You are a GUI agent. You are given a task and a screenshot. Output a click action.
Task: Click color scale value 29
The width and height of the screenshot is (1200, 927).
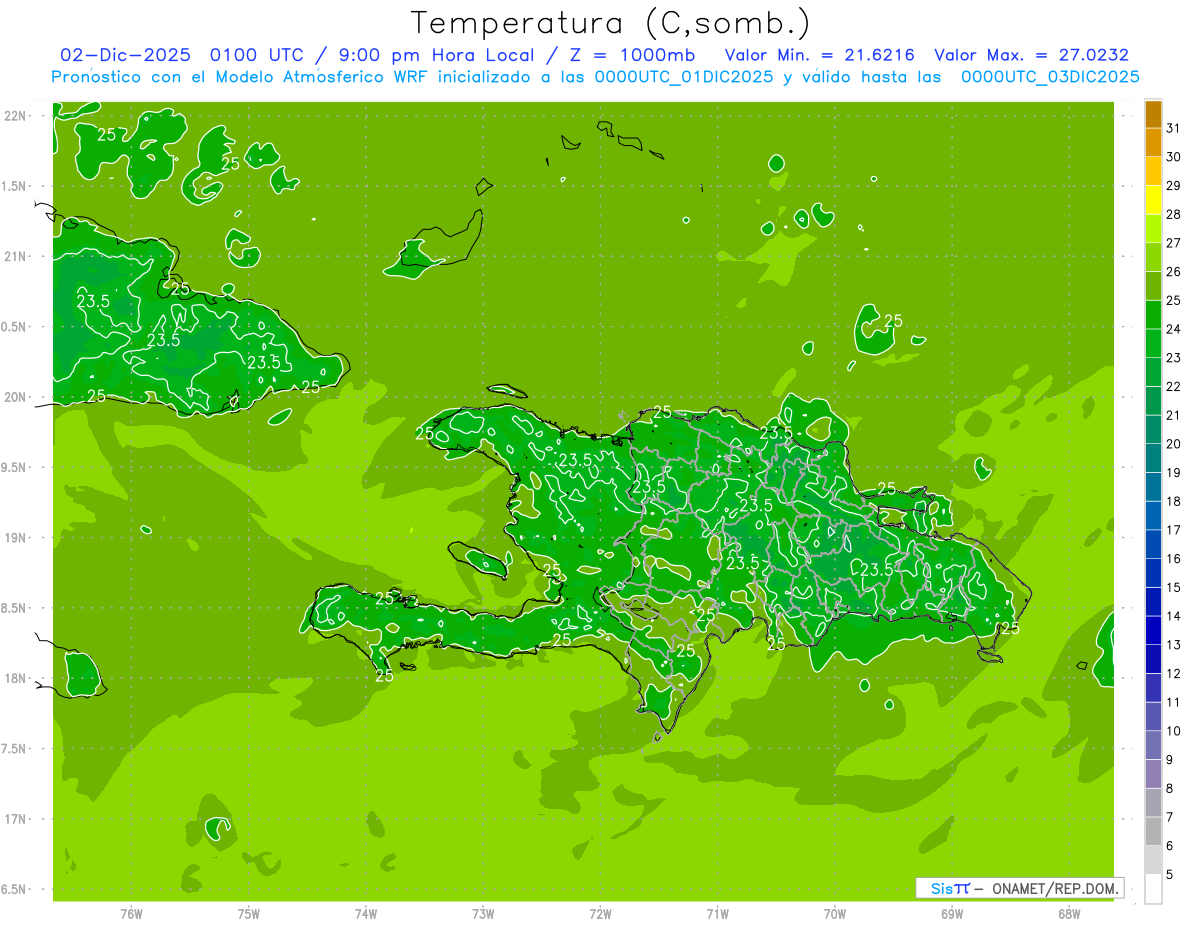click(1173, 185)
